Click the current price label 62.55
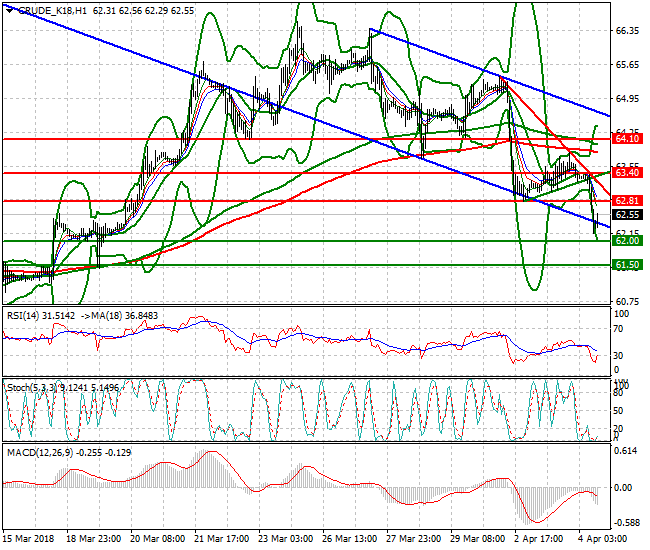 tap(627, 215)
